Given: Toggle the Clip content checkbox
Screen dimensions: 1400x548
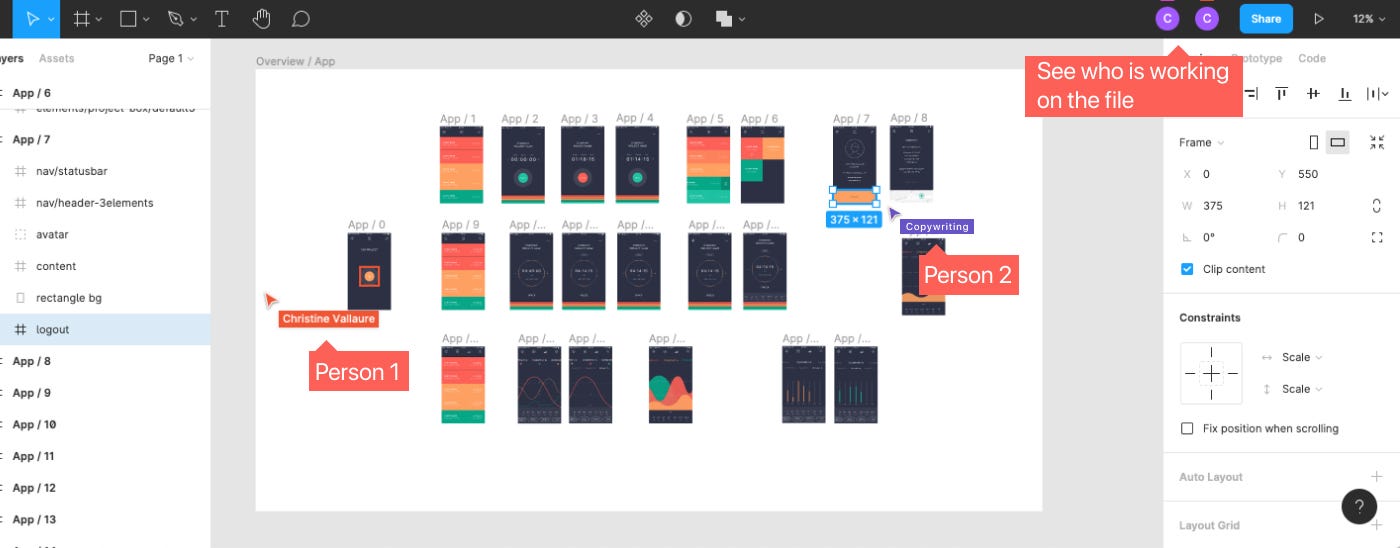Looking at the screenshot, I should [1187, 269].
